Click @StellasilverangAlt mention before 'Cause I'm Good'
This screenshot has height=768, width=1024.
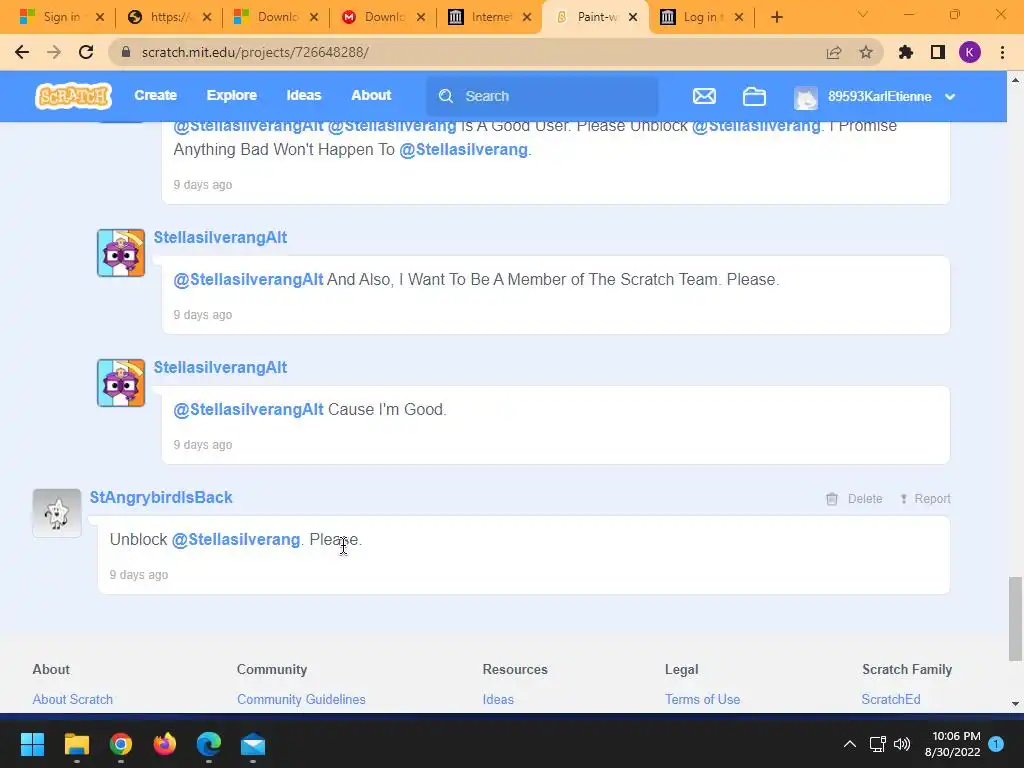(x=248, y=409)
